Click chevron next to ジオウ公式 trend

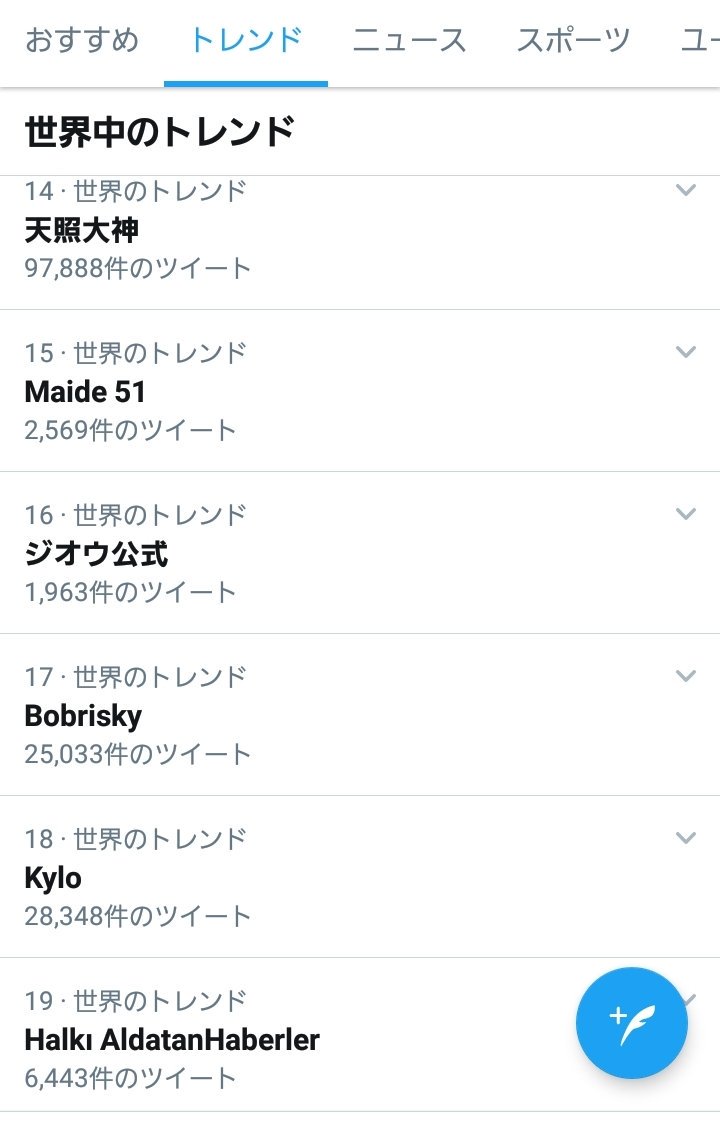(x=685, y=514)
